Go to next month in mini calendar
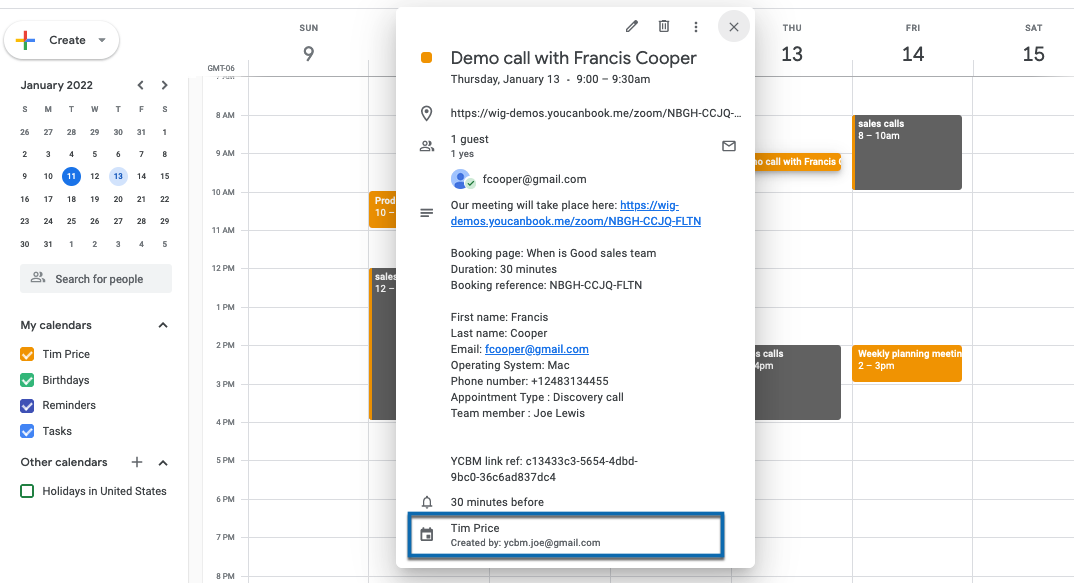1074x583 pixels. (164, 86)
